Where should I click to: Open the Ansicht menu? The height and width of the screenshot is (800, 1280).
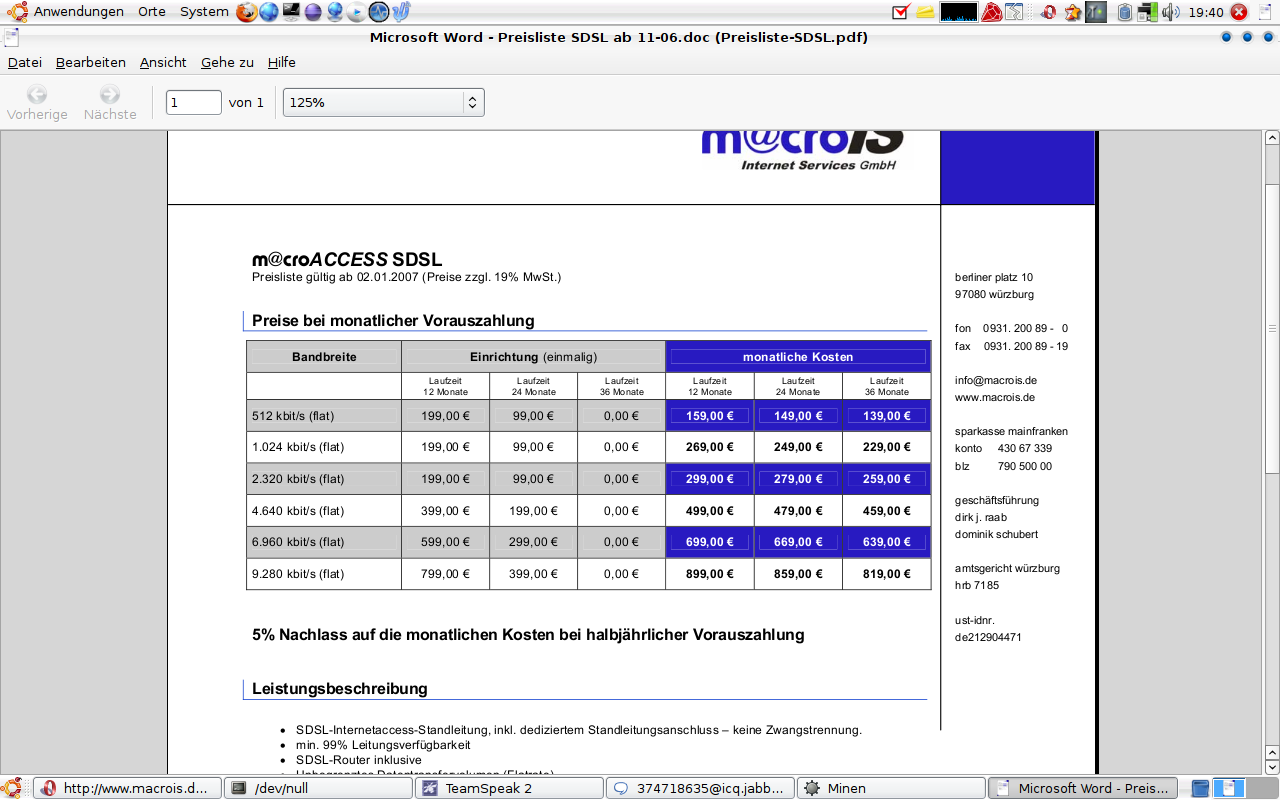tap(163, 62)
